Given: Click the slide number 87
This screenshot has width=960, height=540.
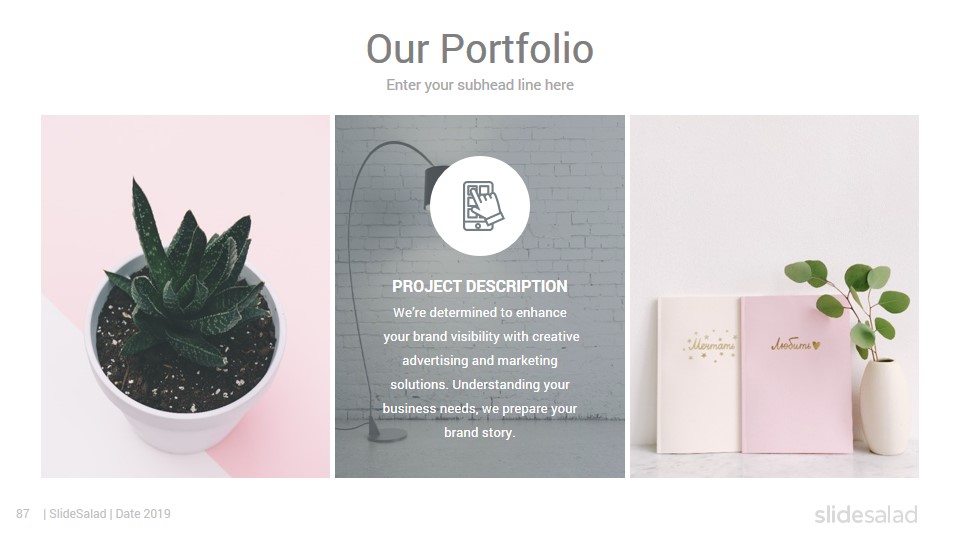Looking at the screenshot, I should coord(23,514).
